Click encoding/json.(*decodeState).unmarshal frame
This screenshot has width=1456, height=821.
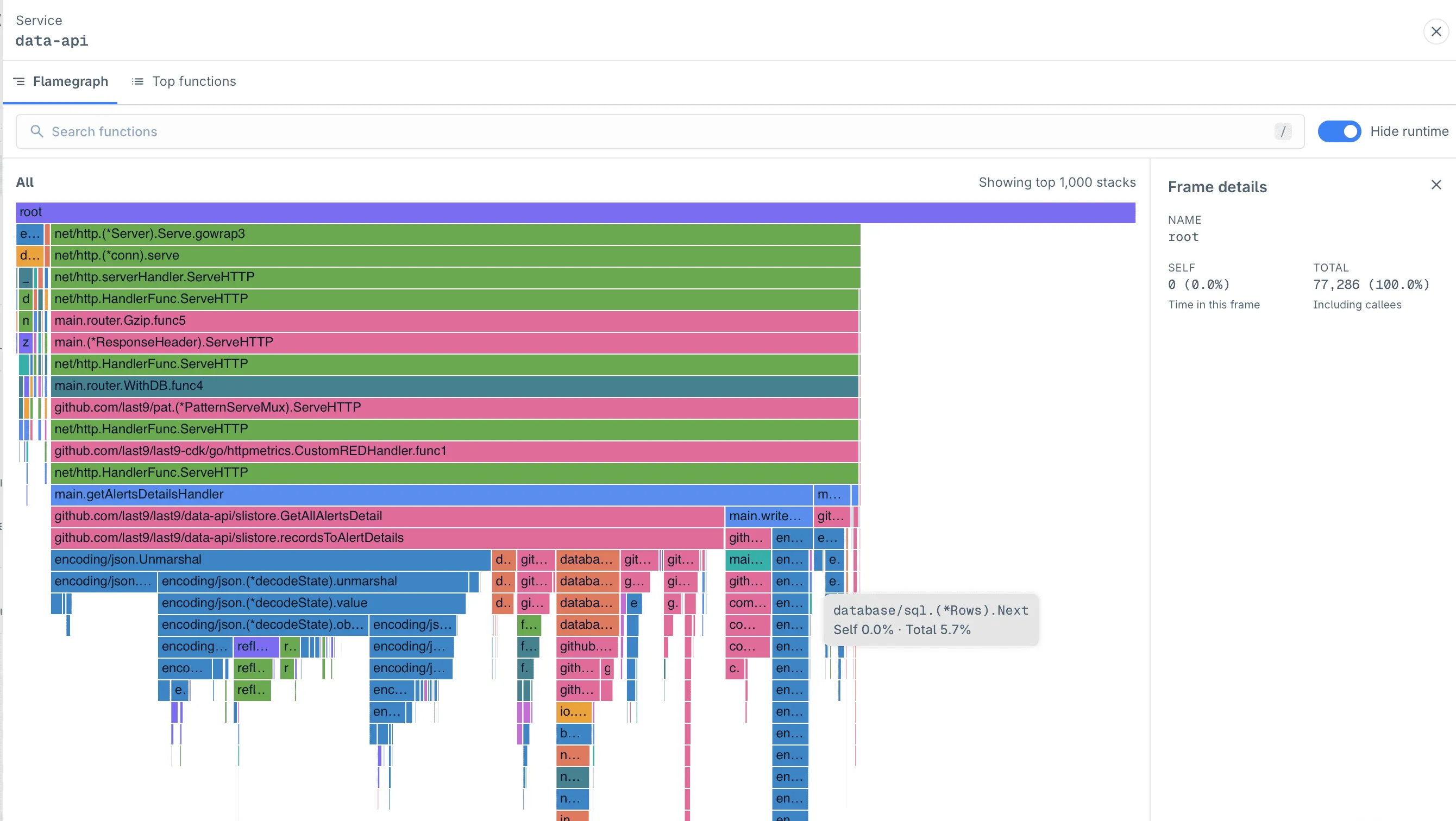tap(313, 582)
